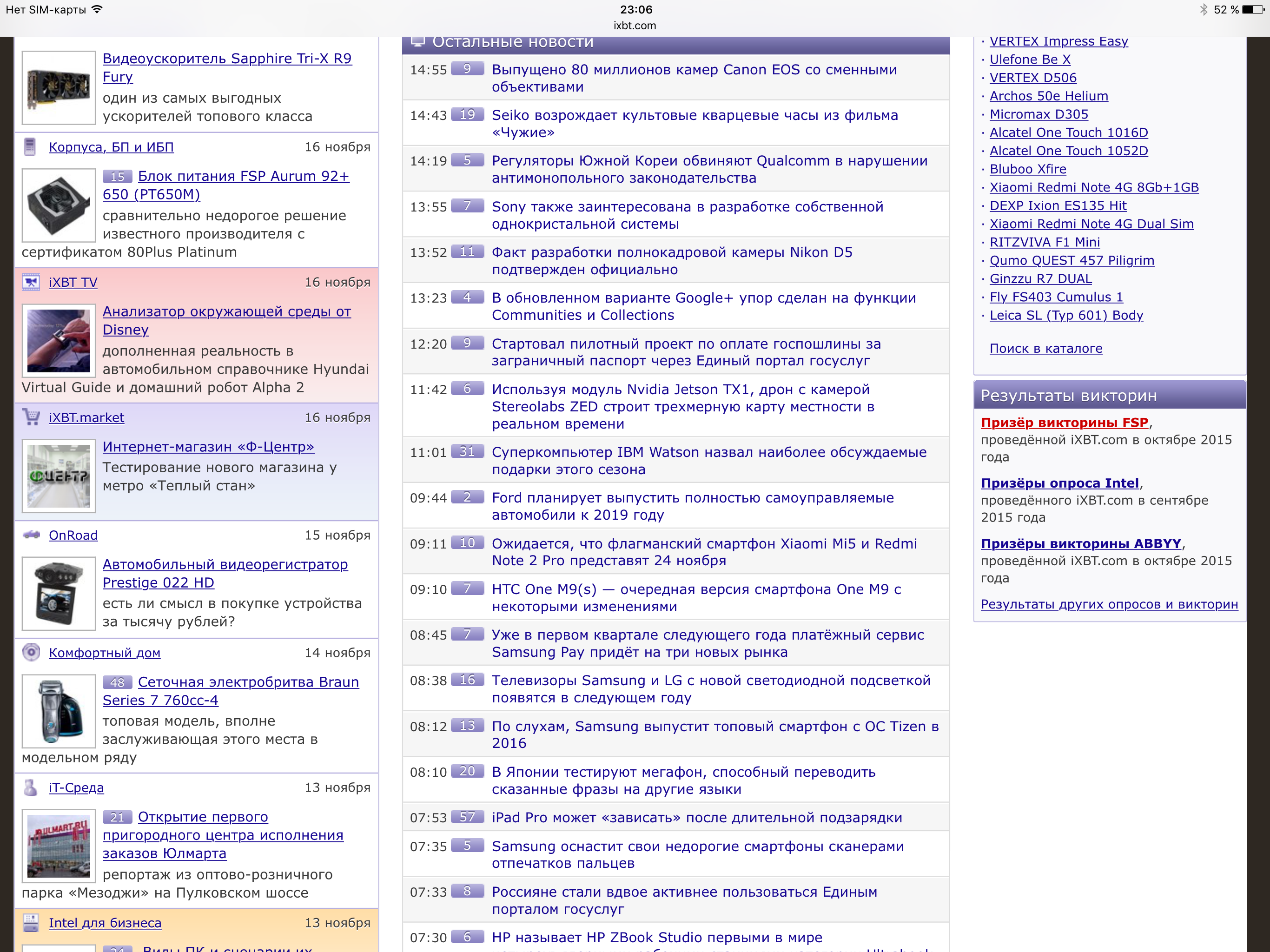Viewport: 1270px width, 952px height.
Task: Click the iXBT.market shopping cart icon
Action: 31,417
